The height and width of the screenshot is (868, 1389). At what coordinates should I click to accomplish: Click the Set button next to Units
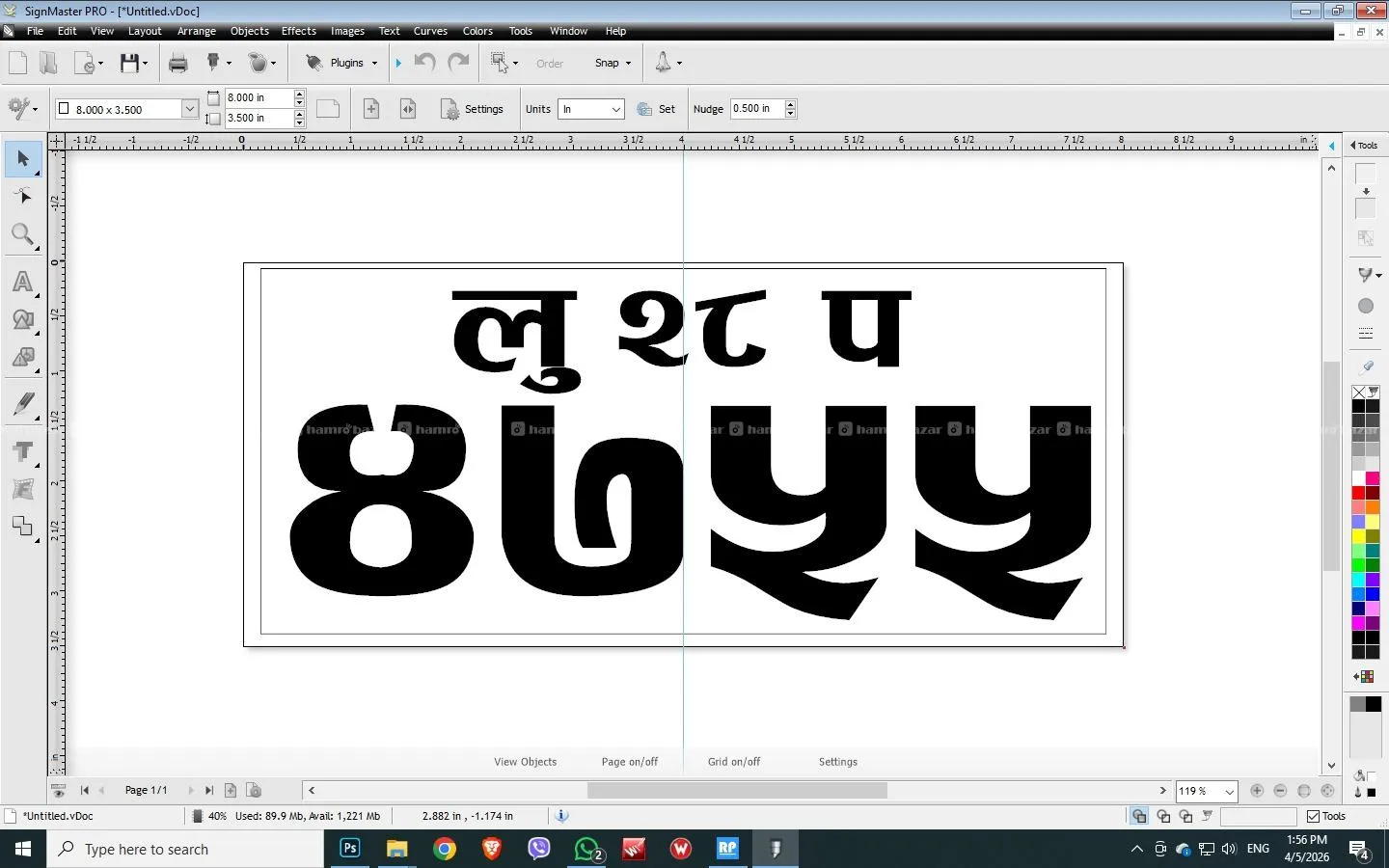point(657,109)
